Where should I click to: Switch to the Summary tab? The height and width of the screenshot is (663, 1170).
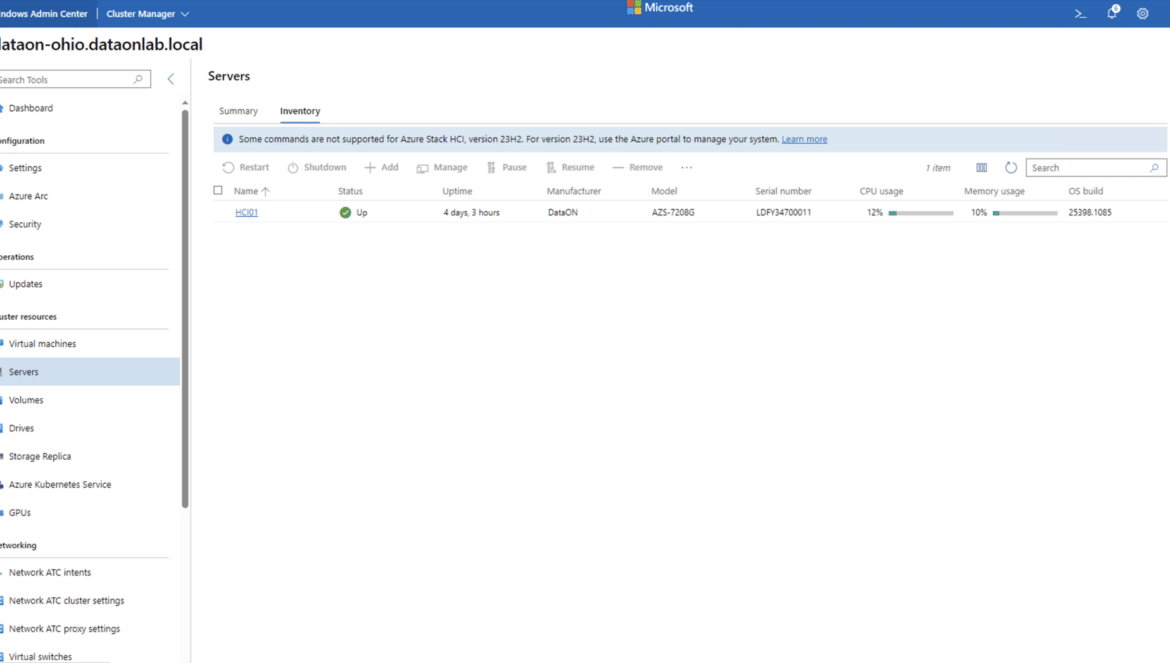point(238,111)
